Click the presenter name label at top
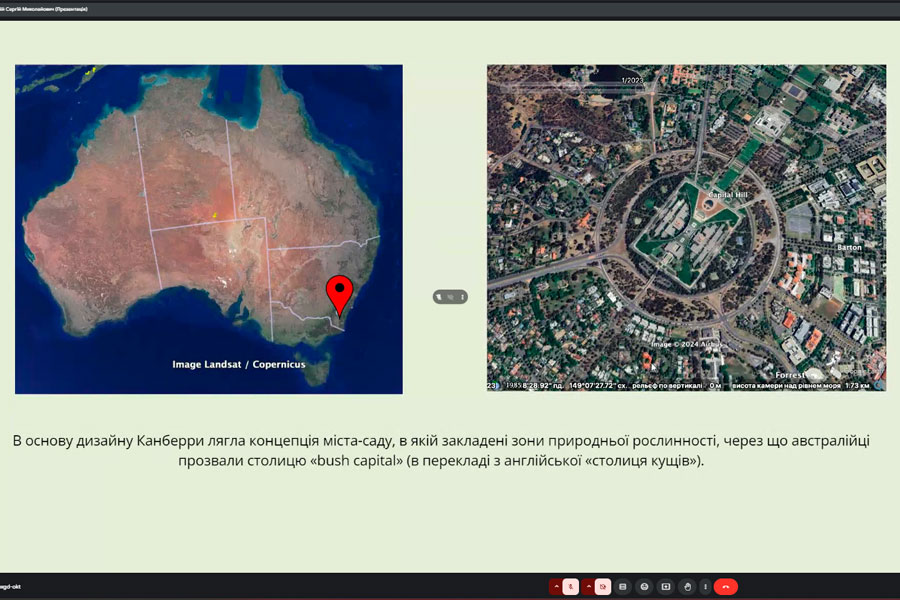The height and width of the screenshot is (600, 900). pyautogui.click(x=45, y=8)
